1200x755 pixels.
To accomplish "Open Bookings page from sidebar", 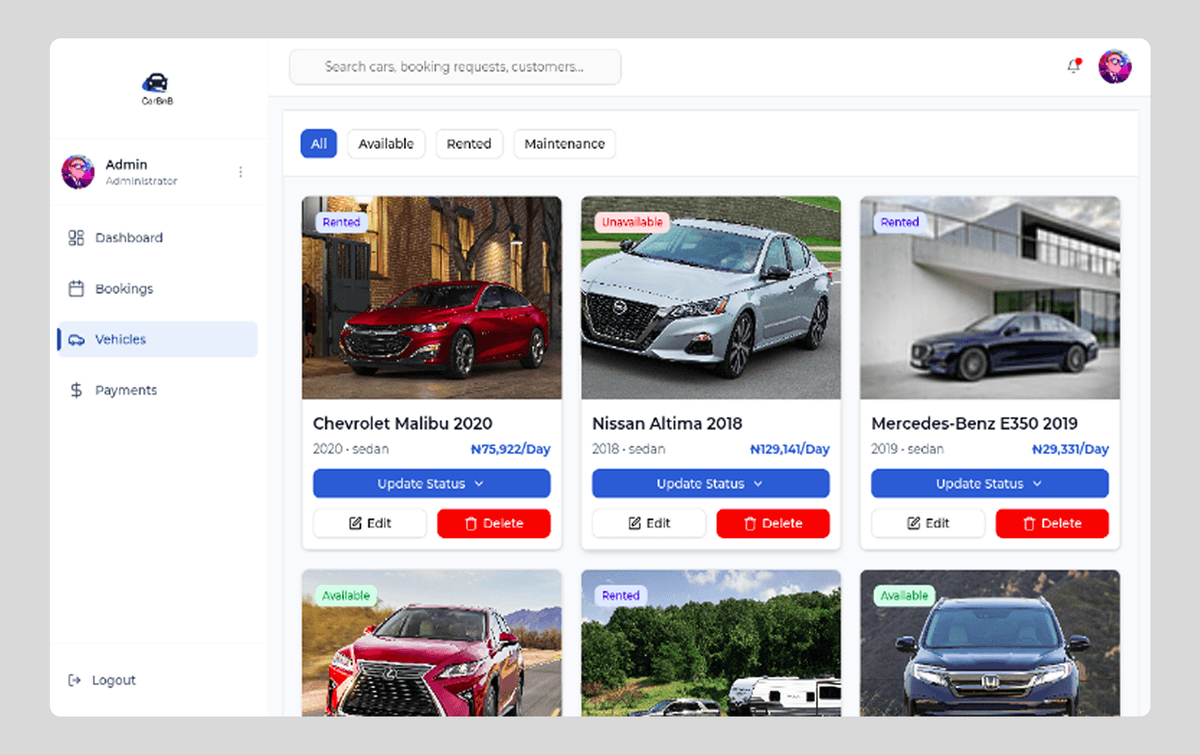I will 158,289.
